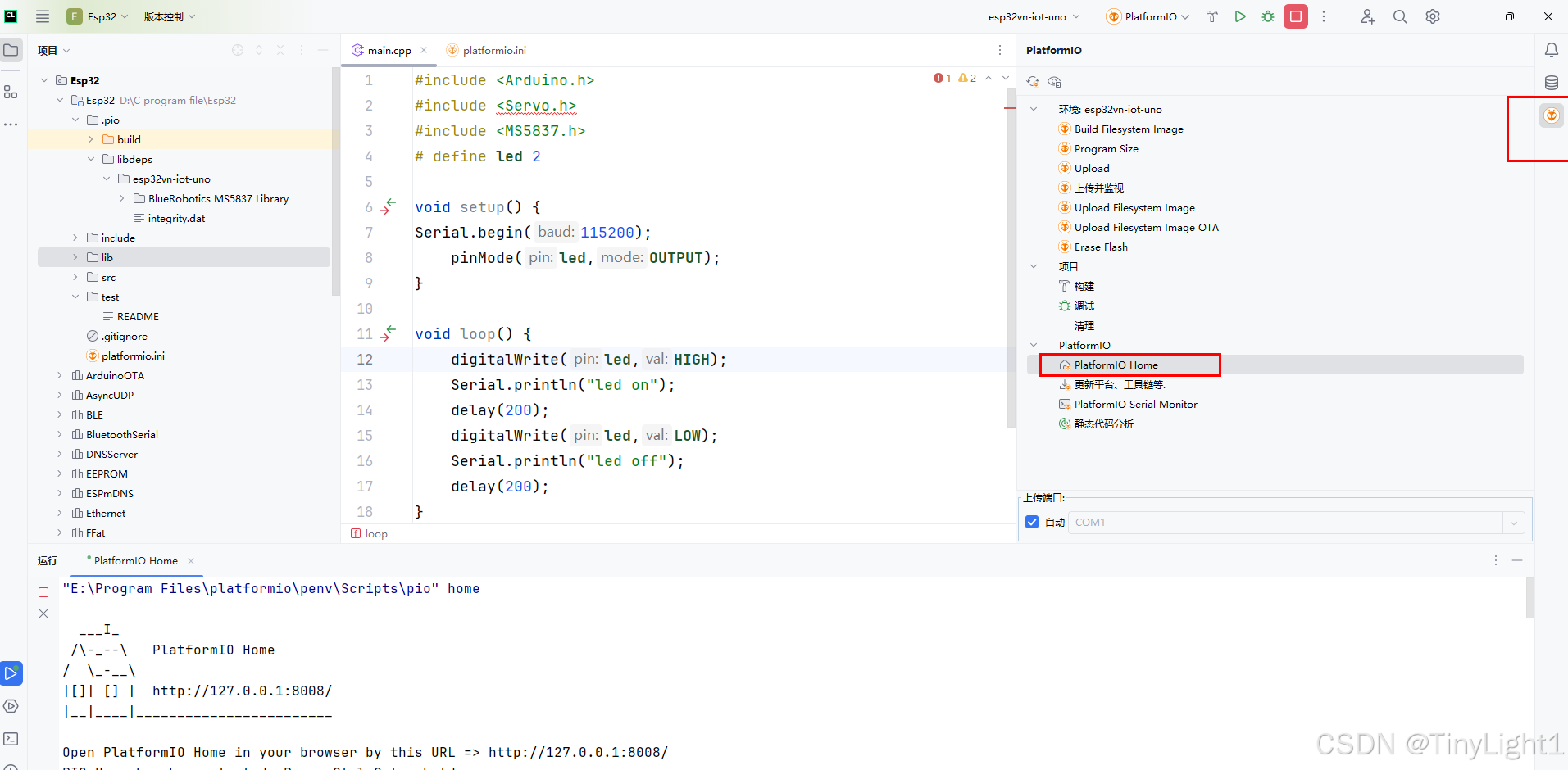This screenshot has width=1568, height=770.
Task: Click the error count indicator in editor
Action: tap(942, 78)
